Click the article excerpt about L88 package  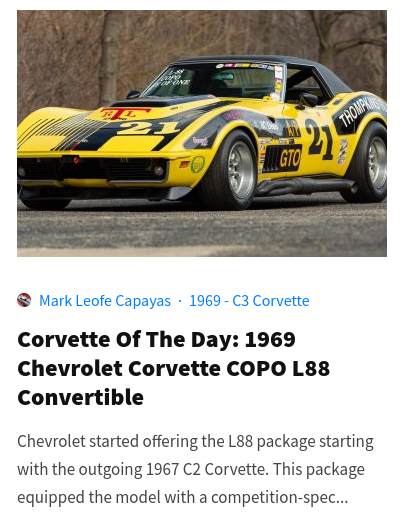click(x=195, y=469)
